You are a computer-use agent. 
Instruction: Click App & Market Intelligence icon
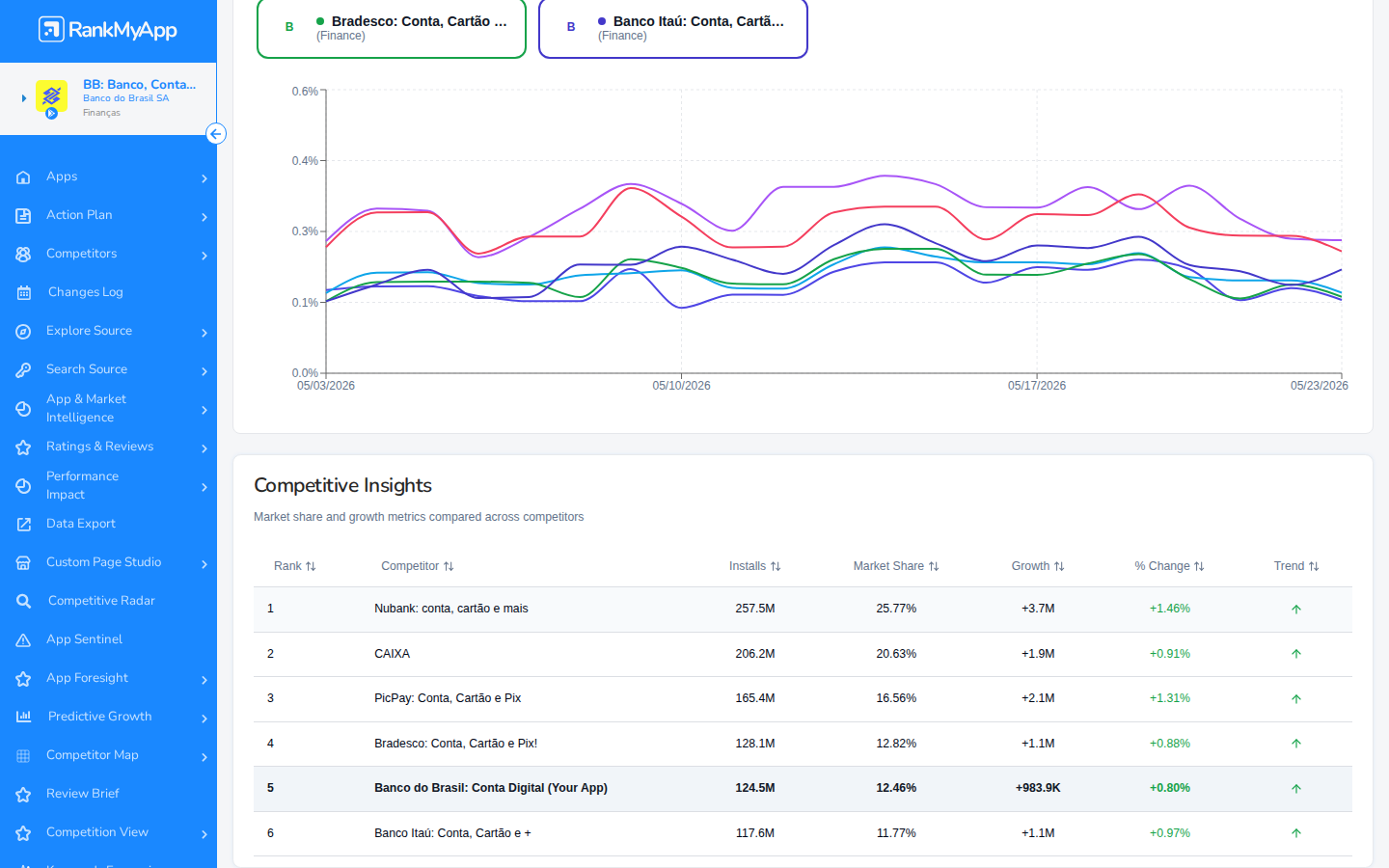[x=23, y=409]
